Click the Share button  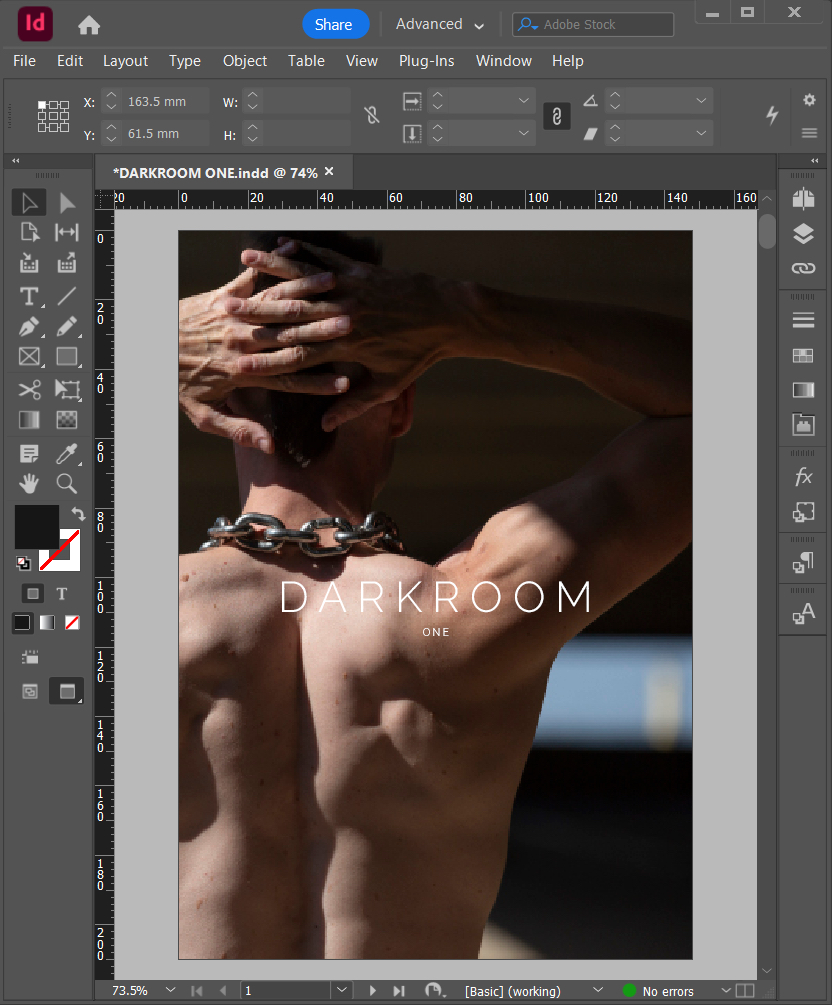coord(335,25)
